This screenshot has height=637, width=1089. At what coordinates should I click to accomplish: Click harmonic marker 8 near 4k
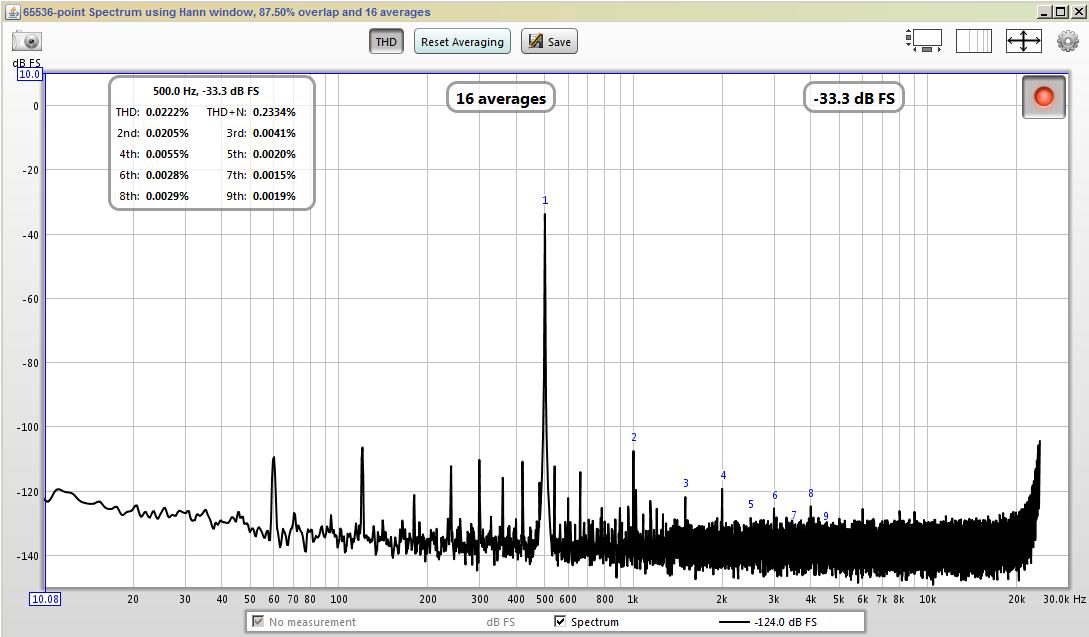pos(810,493)
